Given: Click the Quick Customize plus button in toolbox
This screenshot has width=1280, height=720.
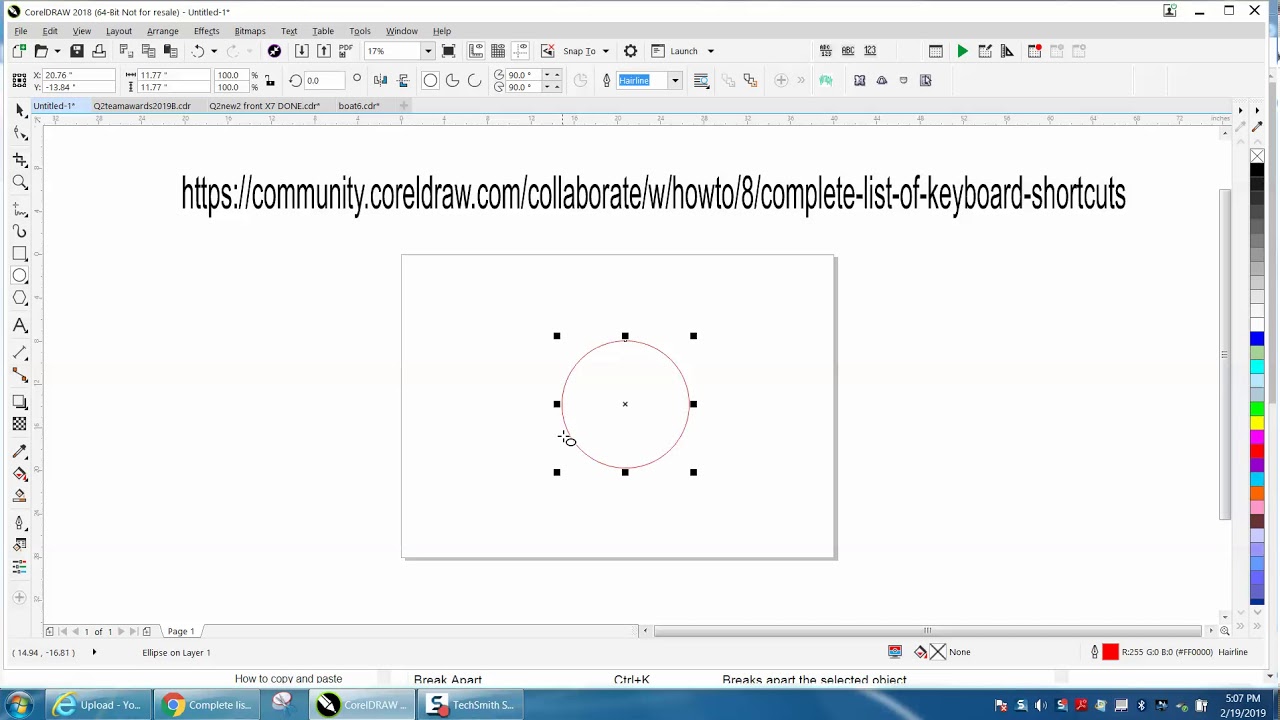Looking at the screenshot, I should click(x=20, y=598).
